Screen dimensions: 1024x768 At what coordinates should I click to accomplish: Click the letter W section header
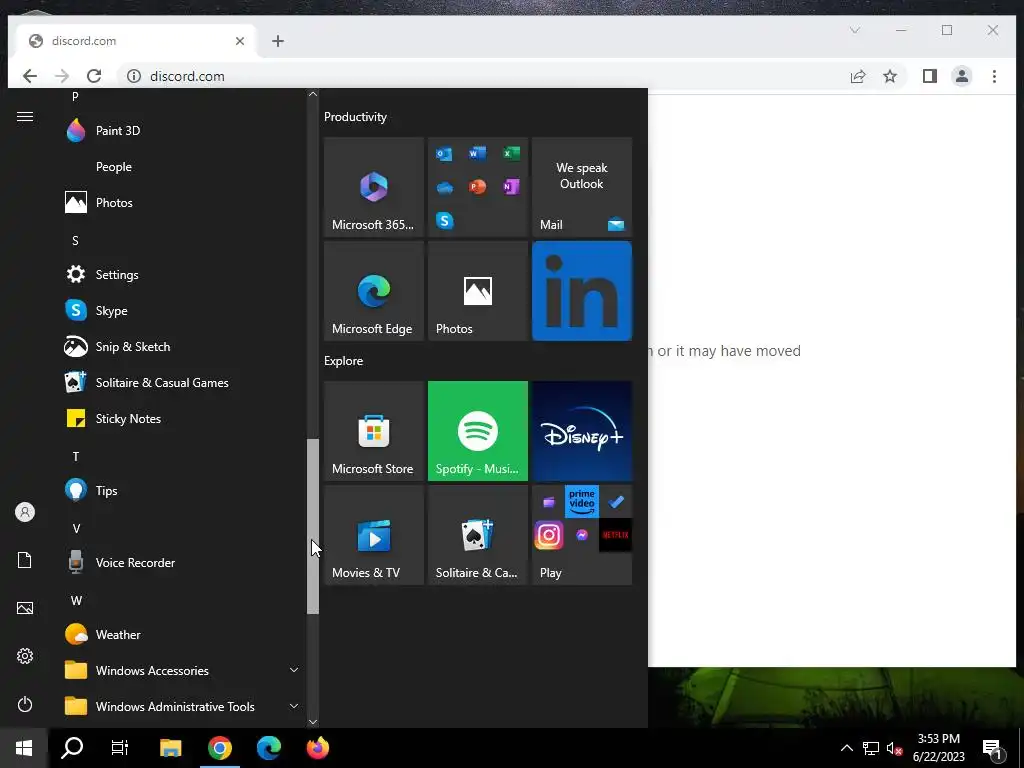click(x=76, y=600)
